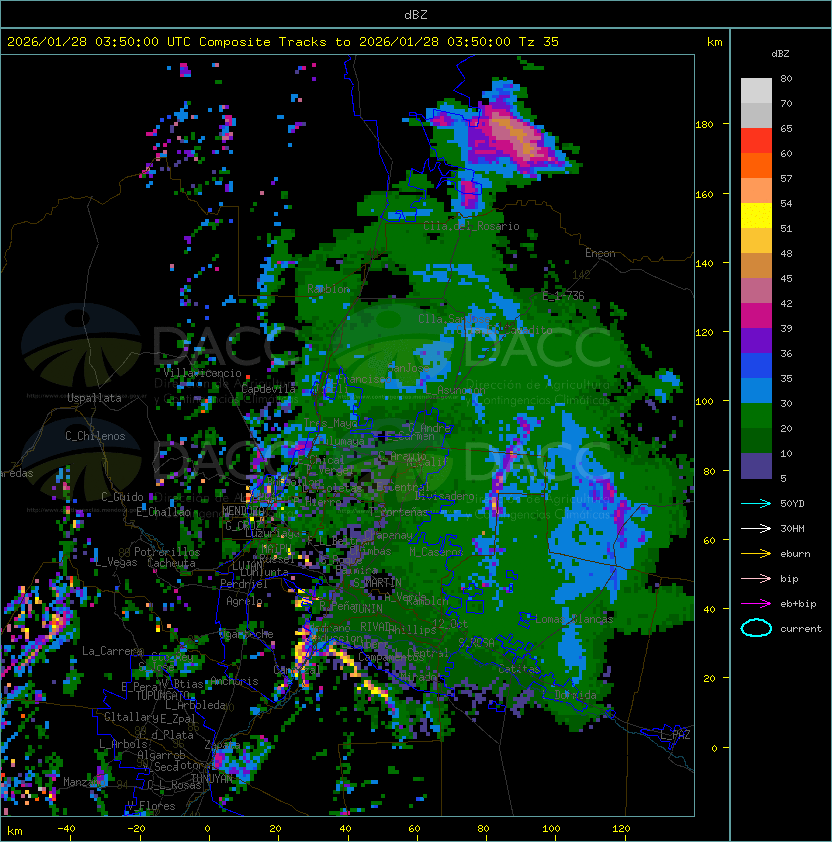This screenshot has height=842, width=832.
Task: Pick the light blue swatch between 35 and 30
Action: 756,390
